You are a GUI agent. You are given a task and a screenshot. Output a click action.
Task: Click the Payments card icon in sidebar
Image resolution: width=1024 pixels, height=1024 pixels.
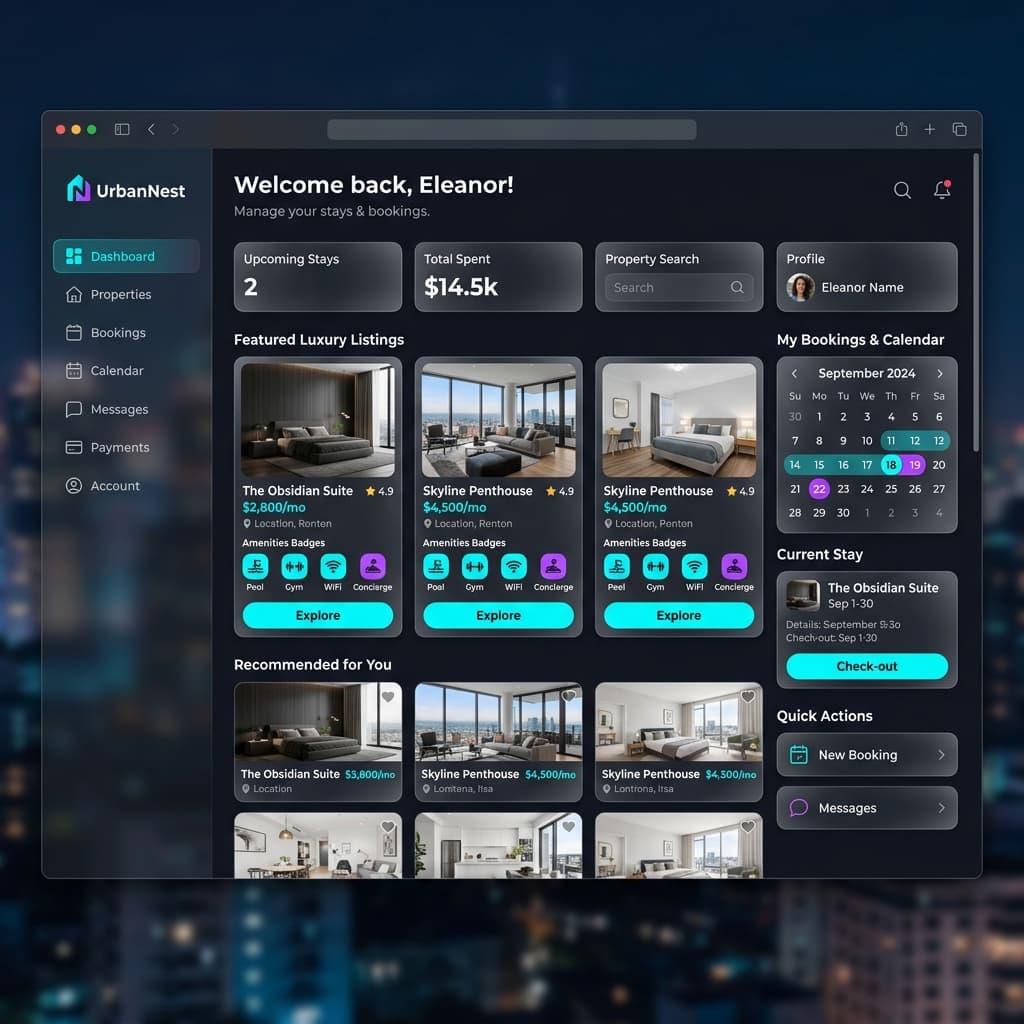(74, 447)
